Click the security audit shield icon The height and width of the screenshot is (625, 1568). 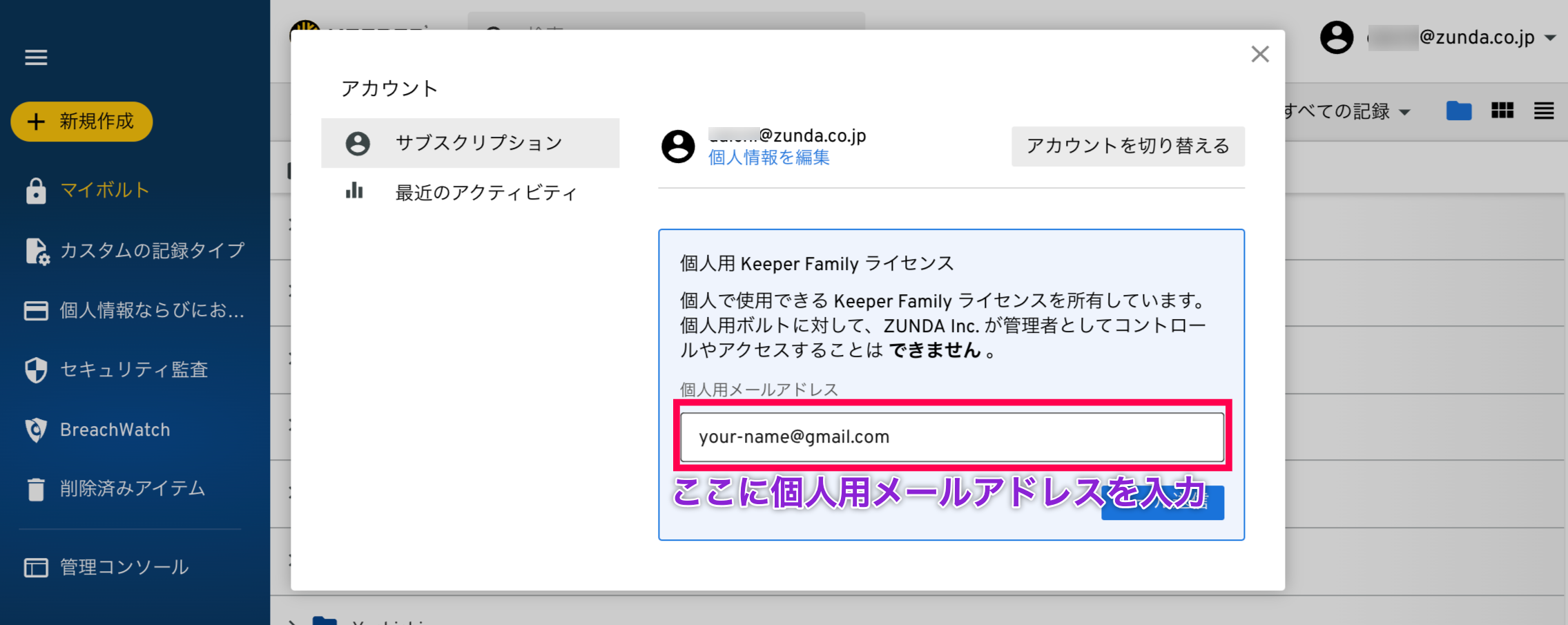(36, 370)
